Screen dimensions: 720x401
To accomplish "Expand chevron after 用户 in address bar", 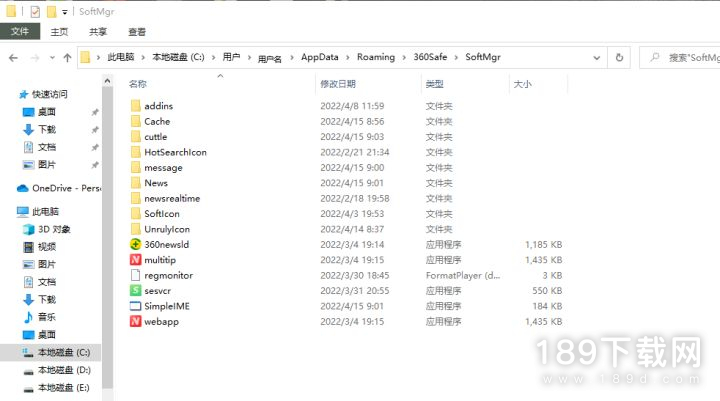I will point(249,57).
